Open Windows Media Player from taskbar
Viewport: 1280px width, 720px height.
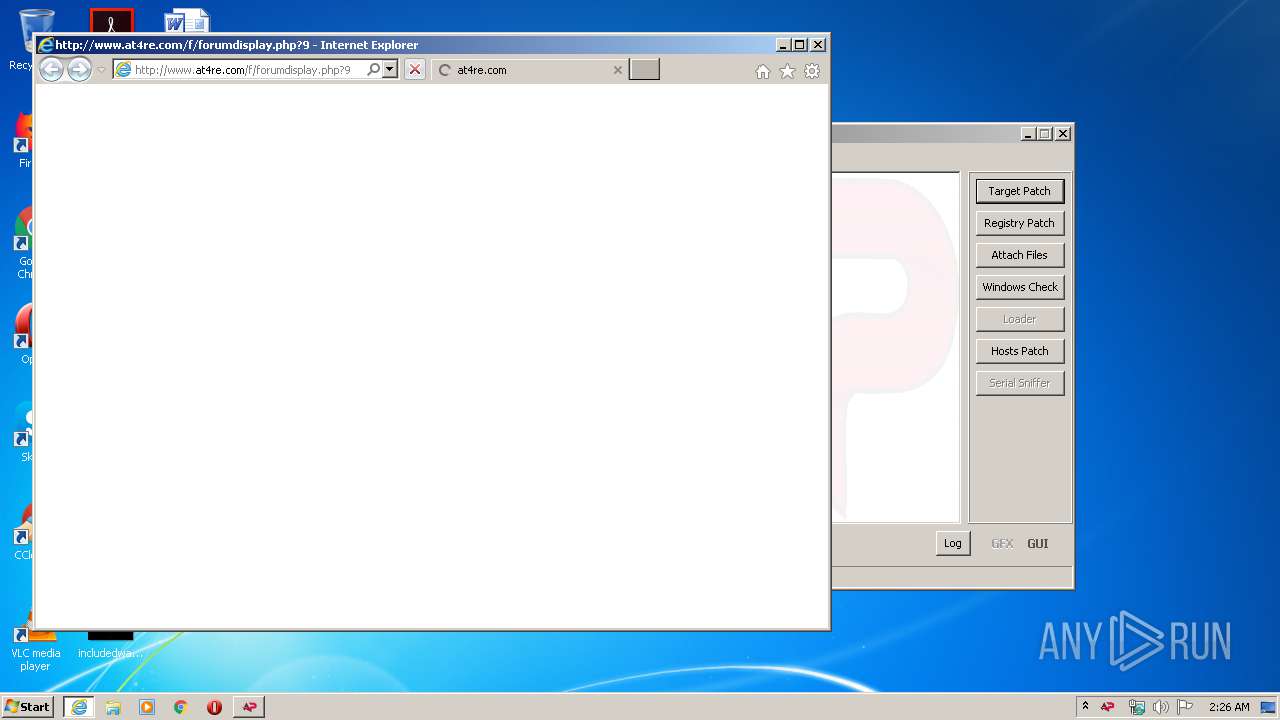[147, 706]
